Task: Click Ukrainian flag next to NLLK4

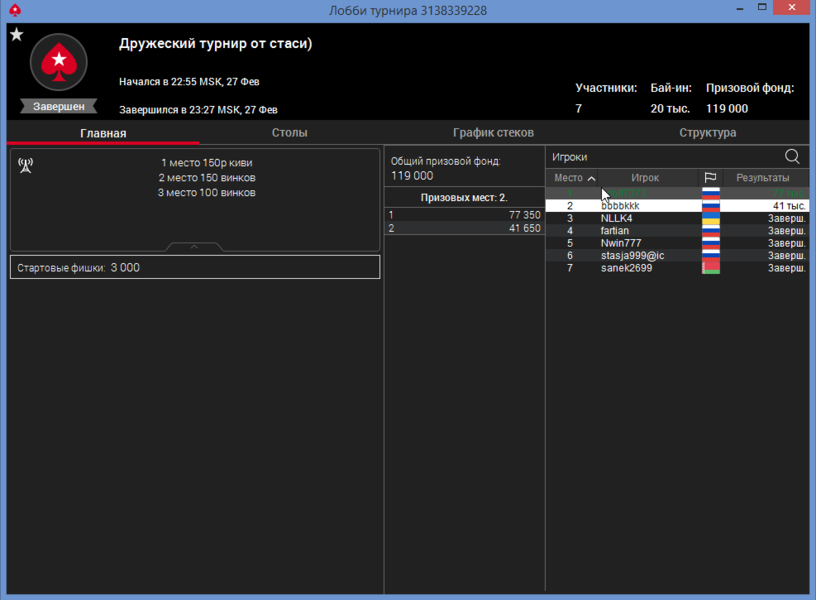Action: click(x=711, y=218)
